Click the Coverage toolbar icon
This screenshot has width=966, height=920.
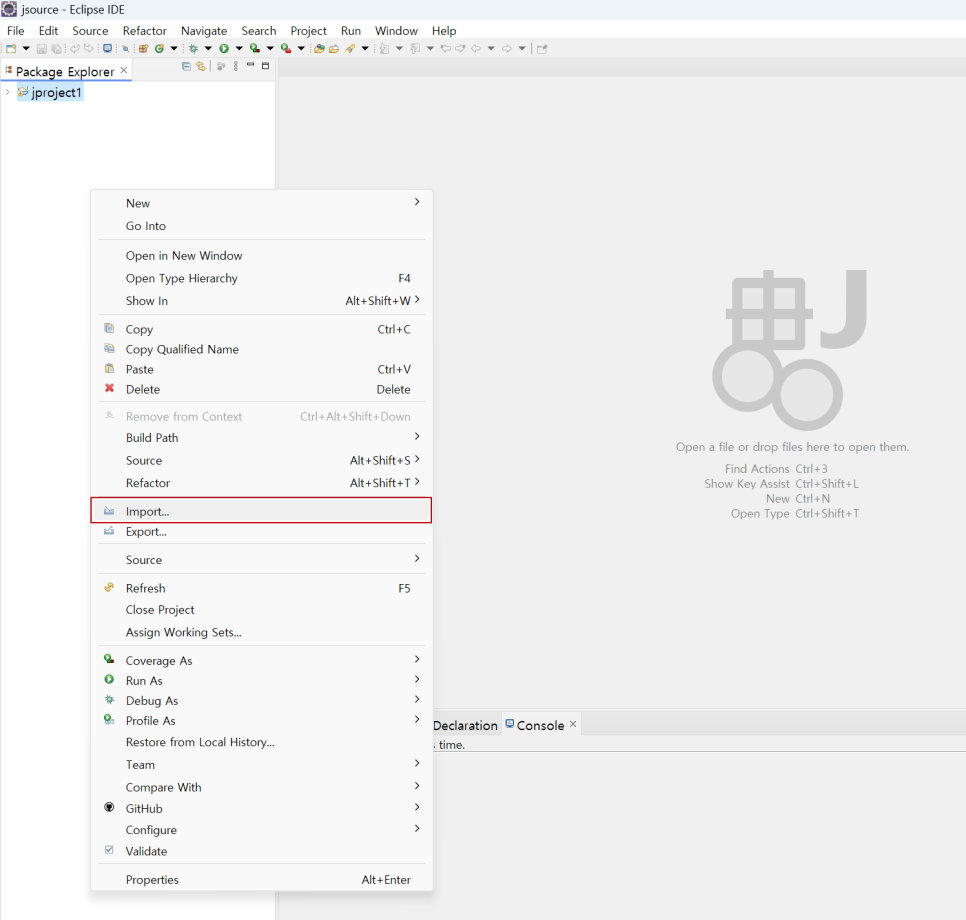tap(254, 49)
